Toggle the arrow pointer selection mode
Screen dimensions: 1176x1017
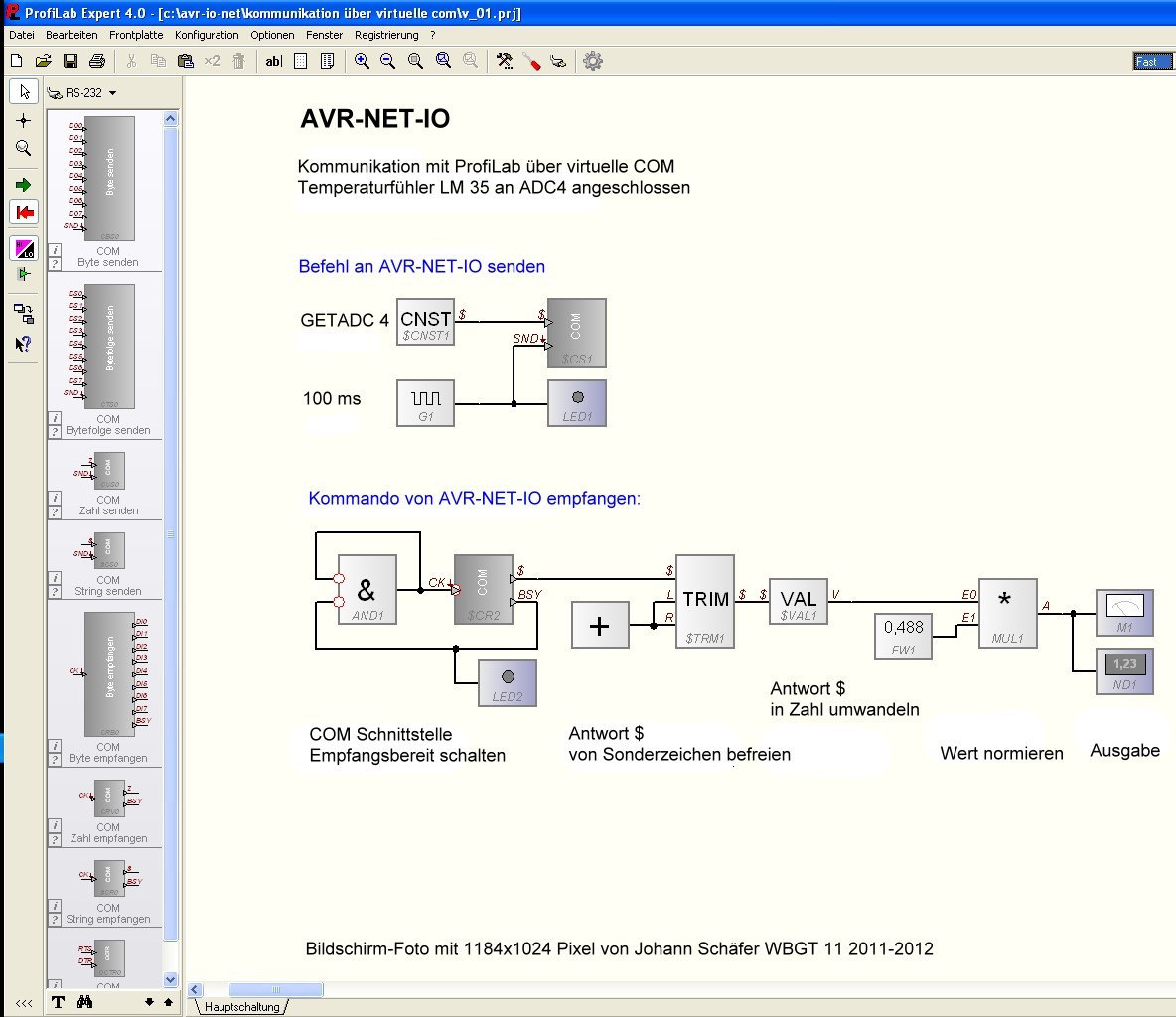pyautogui.click(x=24, y=92)
